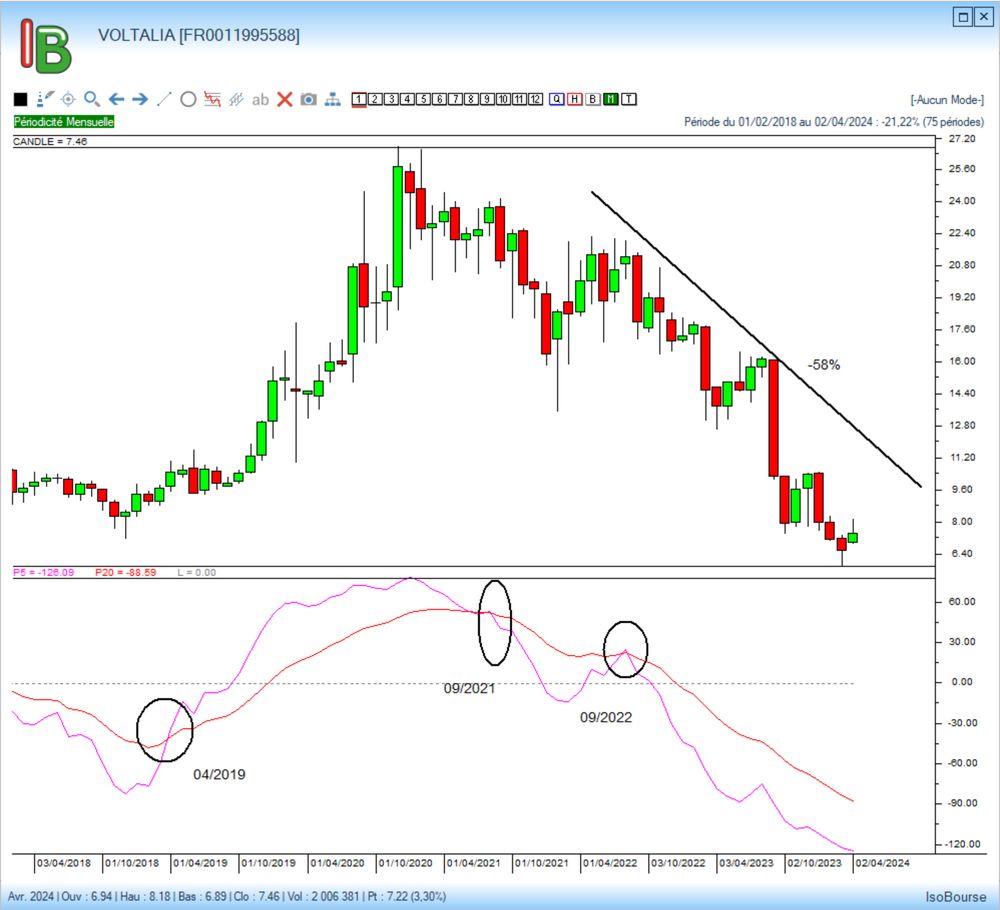The width and height of the screenshot is (1000, 910).
Task: Click the '09/2022' annotation text
Action: pyautogui.click(x=606, y=717)
